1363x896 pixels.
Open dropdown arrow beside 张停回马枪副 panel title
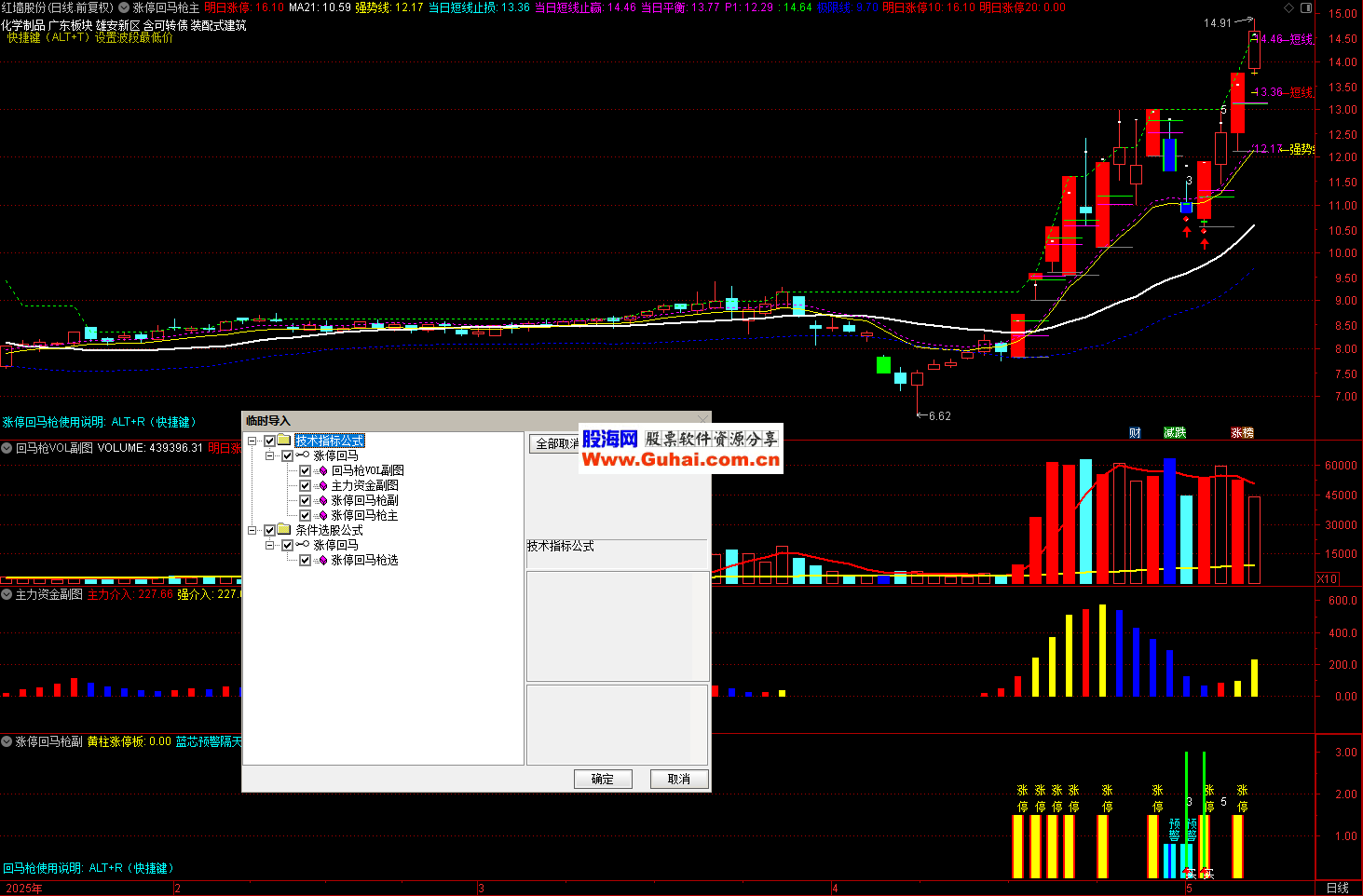[x=7, y=741]
